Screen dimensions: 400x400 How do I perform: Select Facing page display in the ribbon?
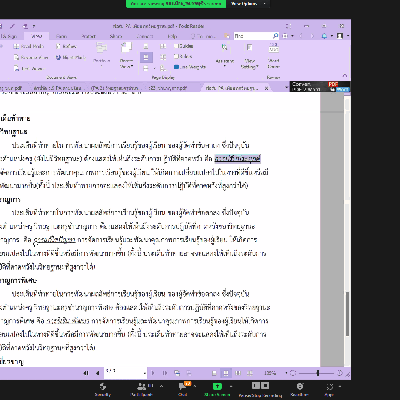163,46
